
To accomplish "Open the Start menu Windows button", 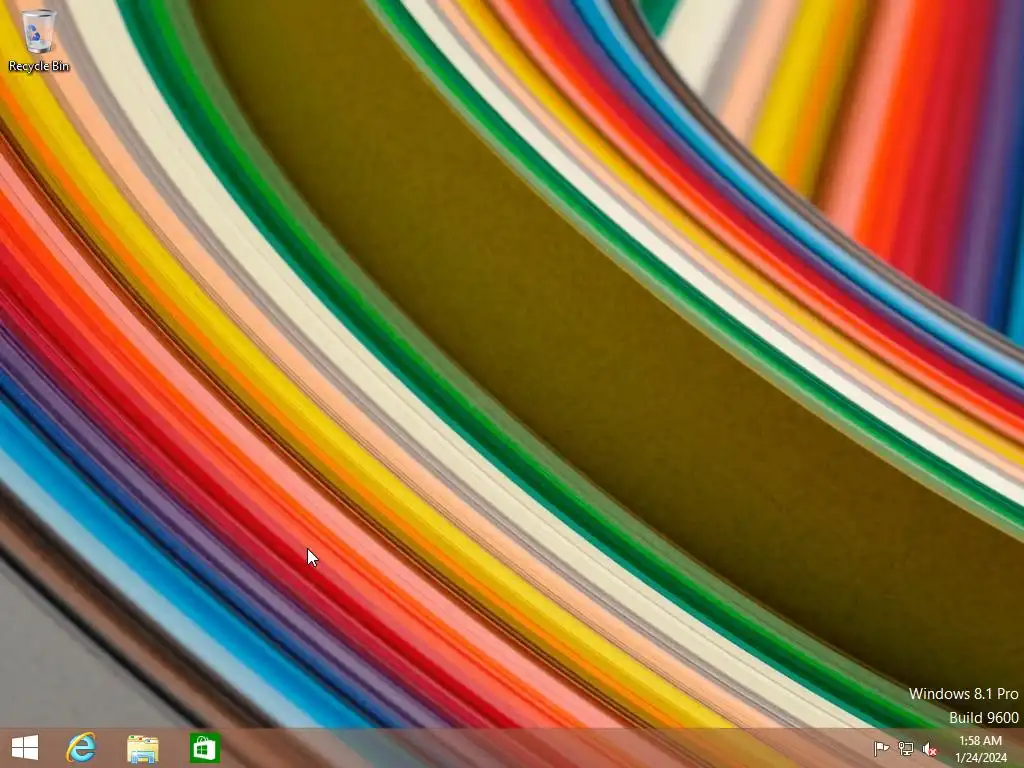I will [x=25, y=748].
